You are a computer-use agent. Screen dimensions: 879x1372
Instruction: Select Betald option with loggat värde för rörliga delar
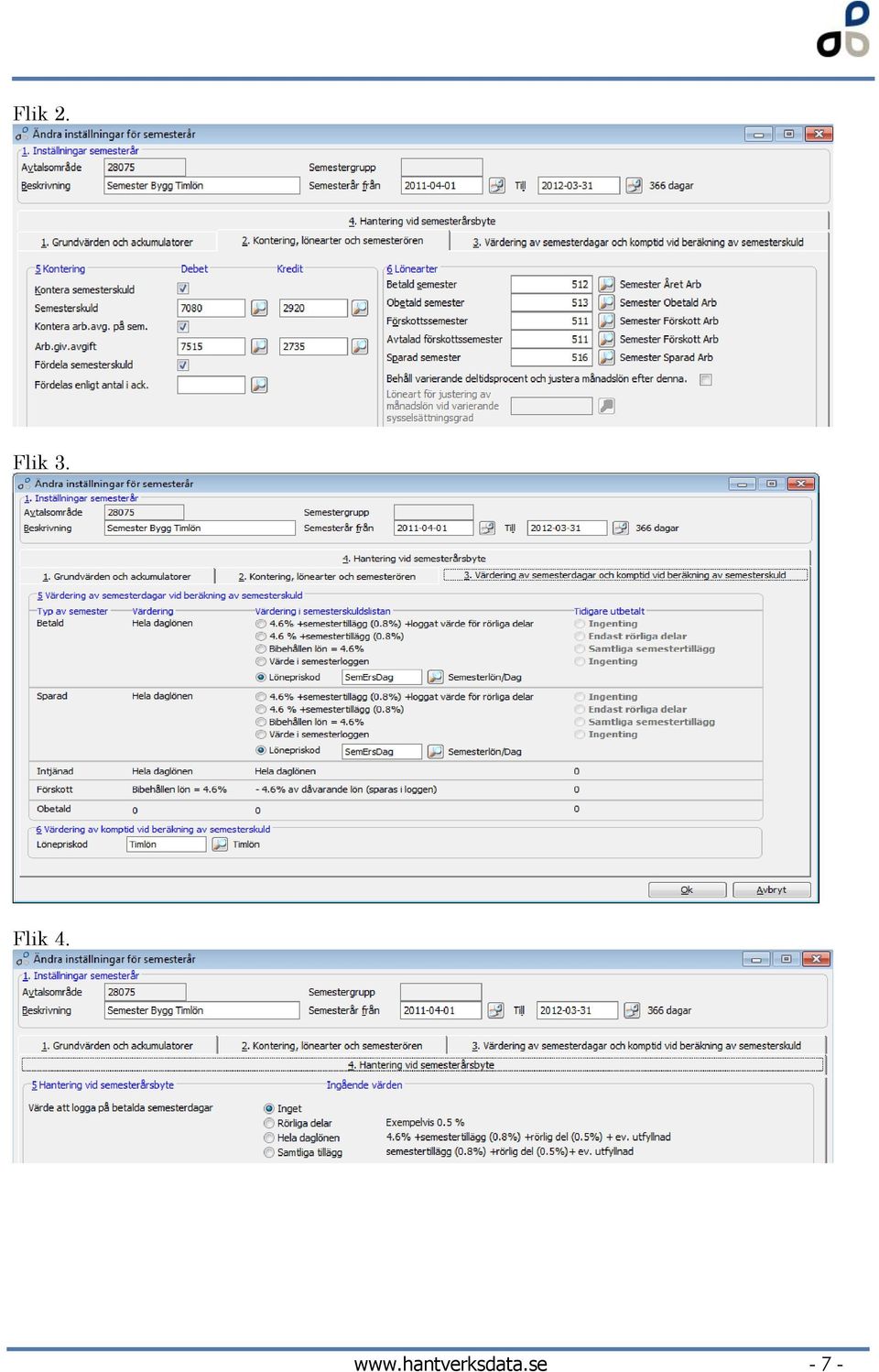[x=261, y=624]
